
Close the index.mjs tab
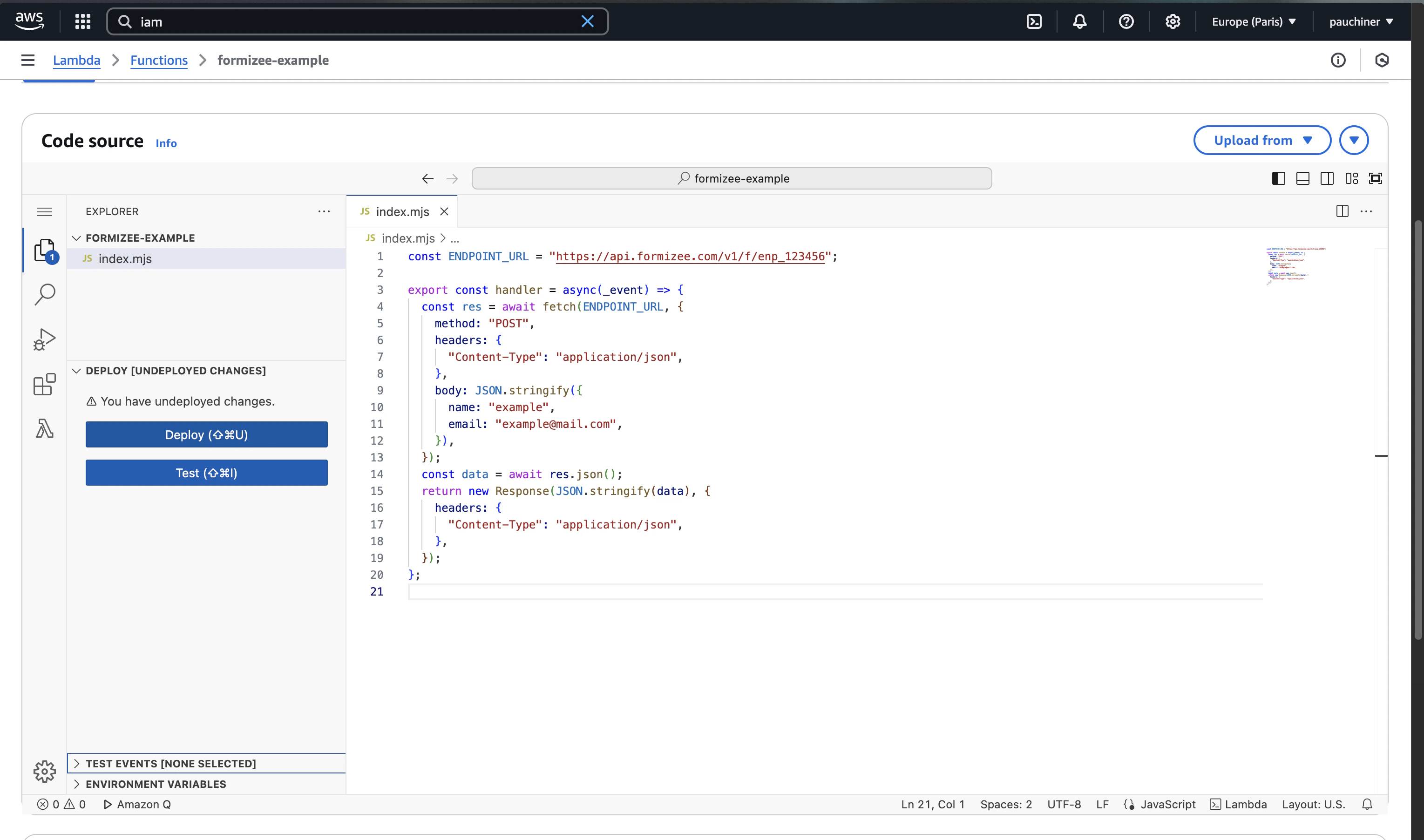(x=444, y=212)
